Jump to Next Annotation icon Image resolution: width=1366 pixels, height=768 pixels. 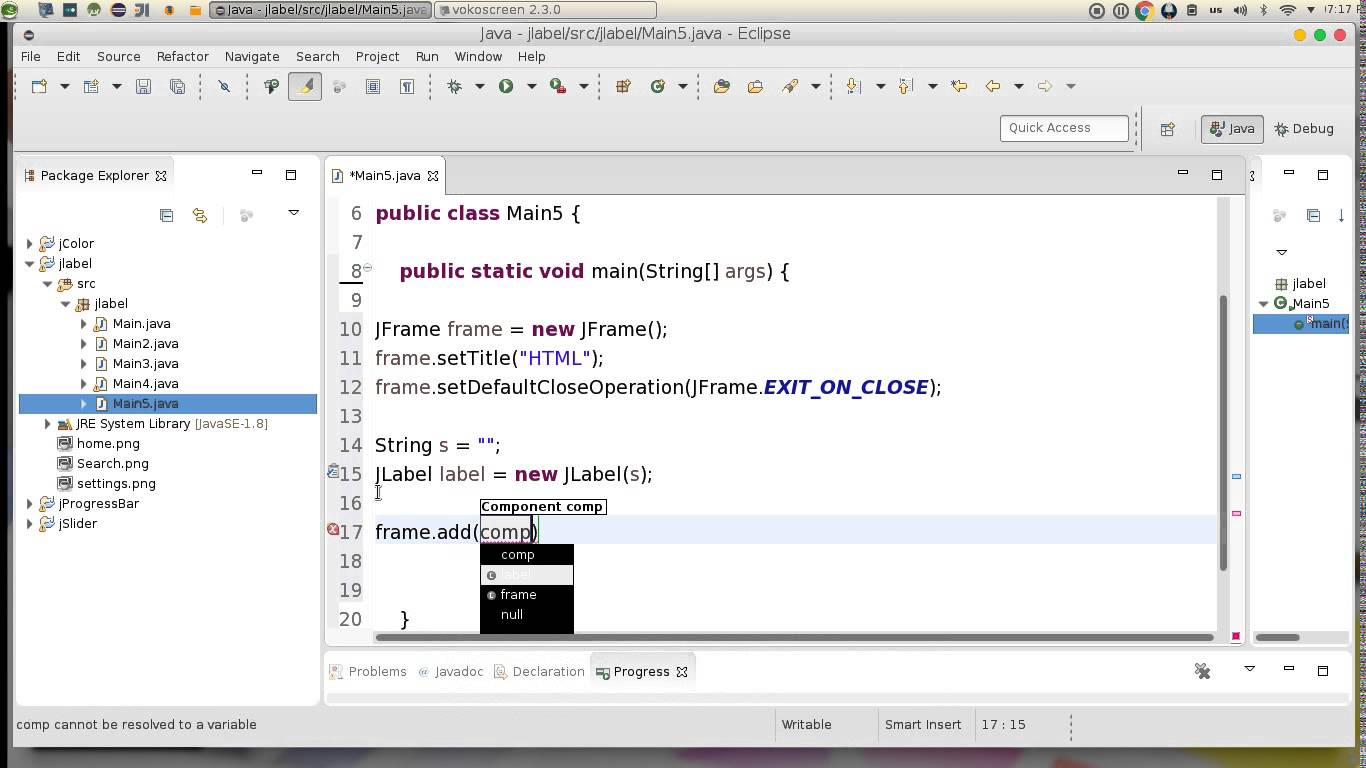(x=853, y=86)
